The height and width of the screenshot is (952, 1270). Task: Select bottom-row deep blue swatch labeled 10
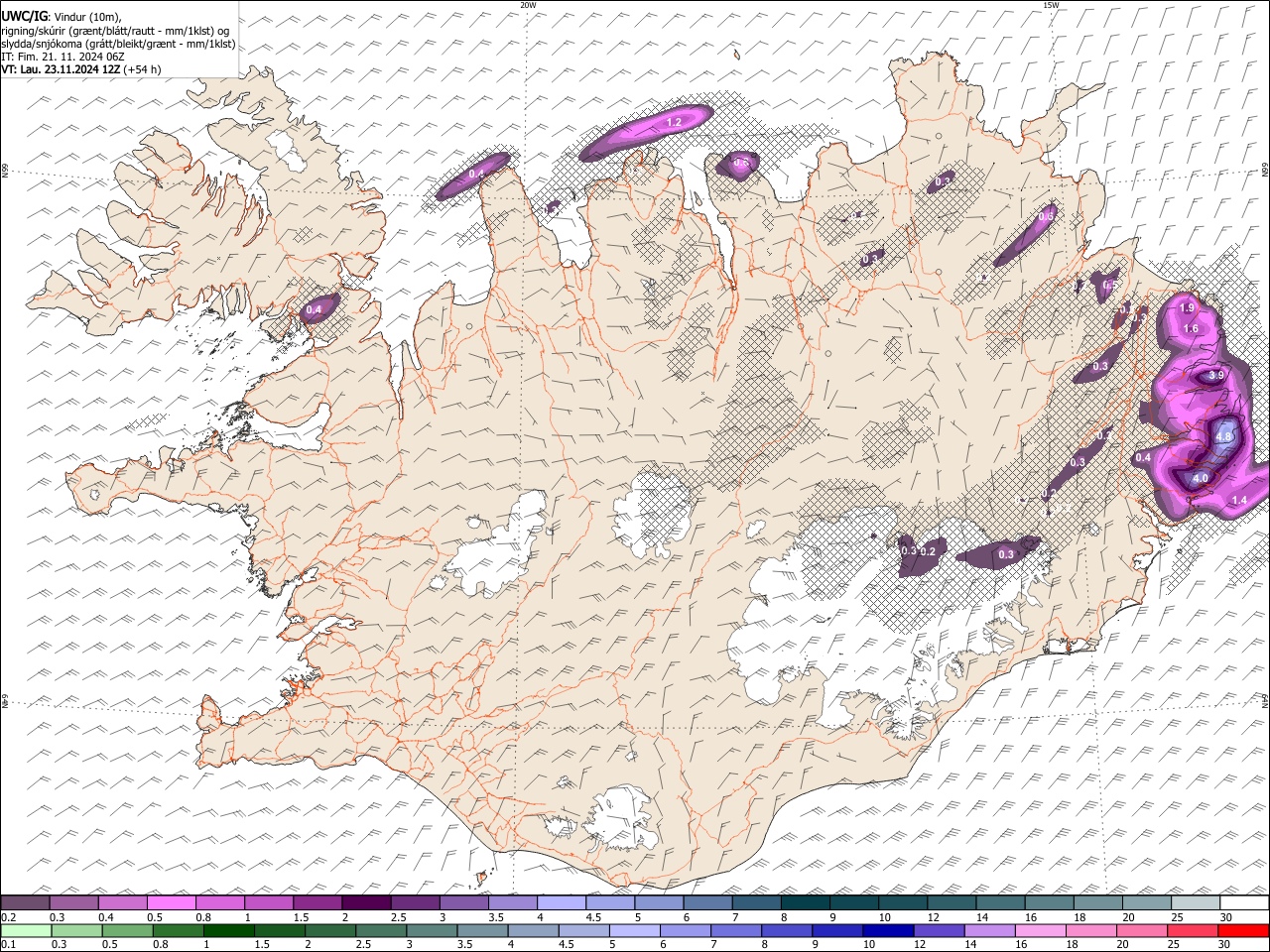coord(887,931)
